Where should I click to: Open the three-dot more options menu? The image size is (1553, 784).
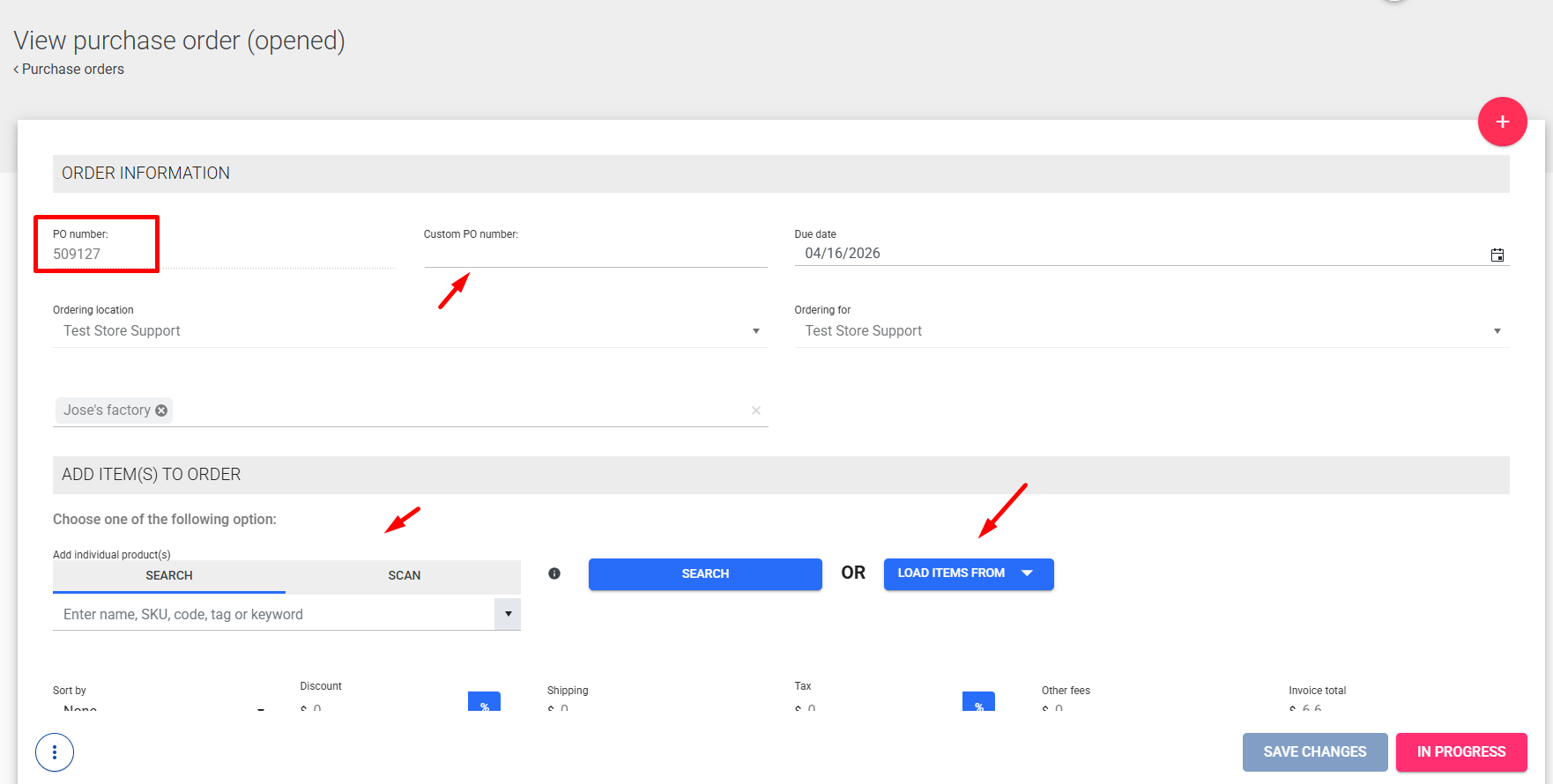pos(55,752)
